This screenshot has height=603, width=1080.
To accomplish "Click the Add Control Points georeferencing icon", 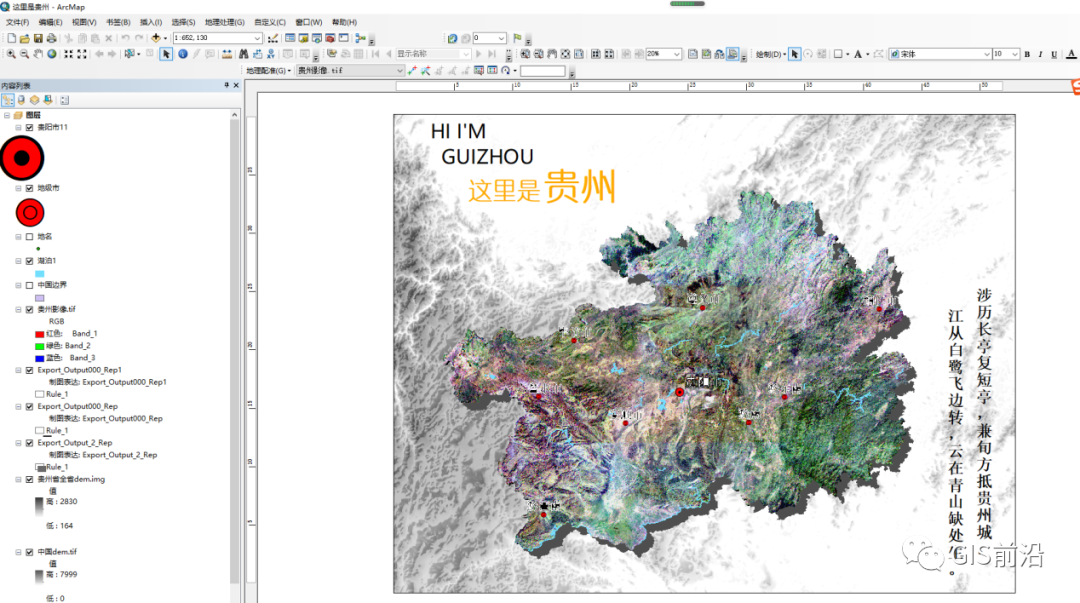I will (x=412, y=70).
